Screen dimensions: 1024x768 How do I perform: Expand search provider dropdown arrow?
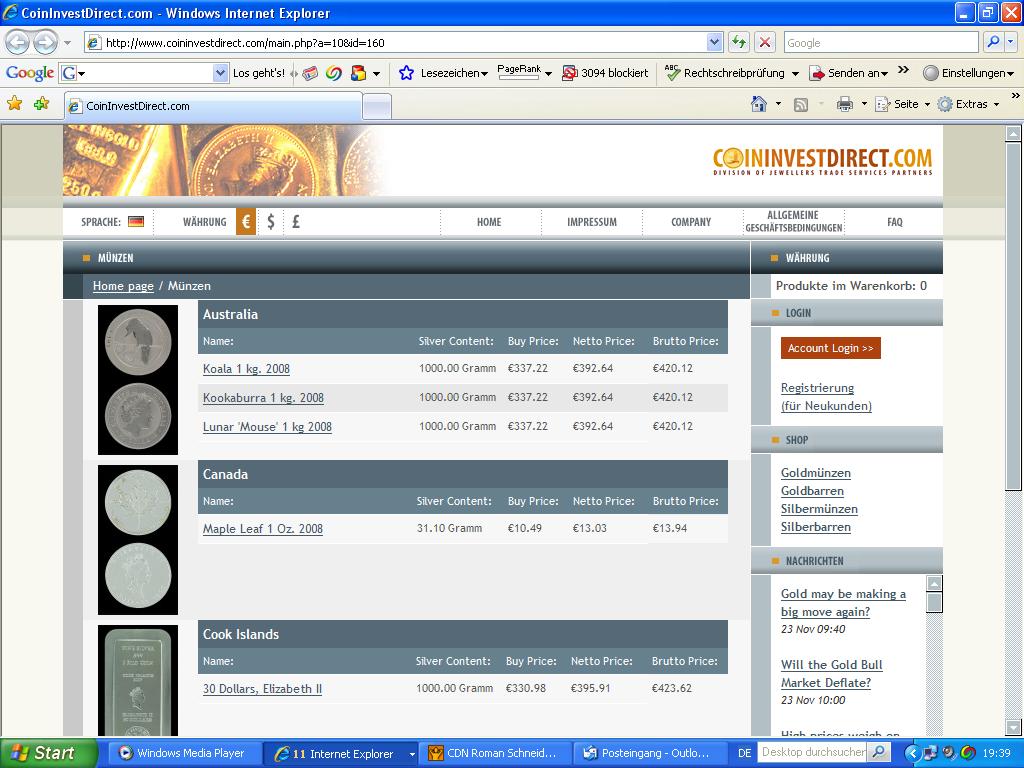1010,42
